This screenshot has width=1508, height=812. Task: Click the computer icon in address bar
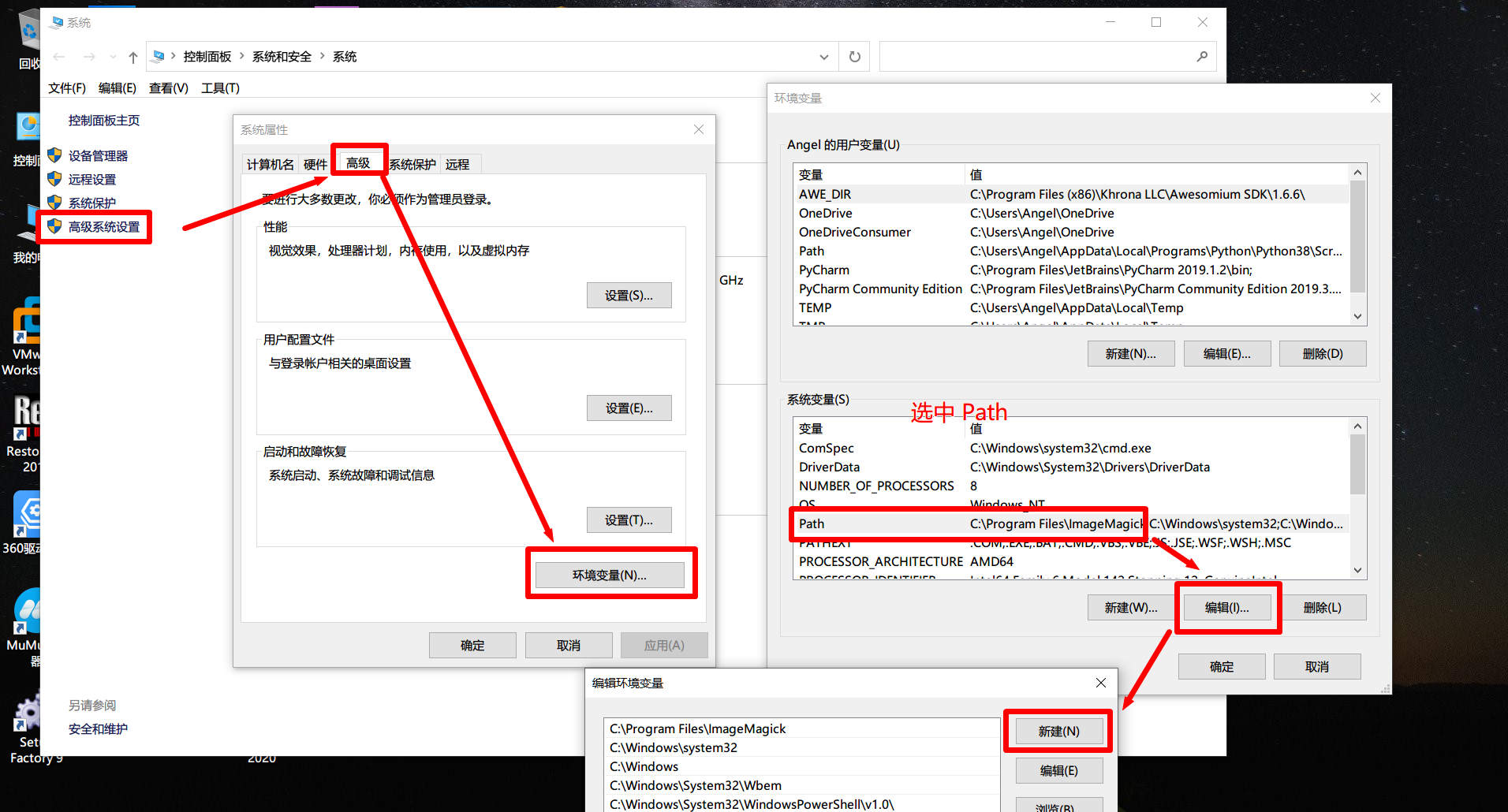pos(159,56)
